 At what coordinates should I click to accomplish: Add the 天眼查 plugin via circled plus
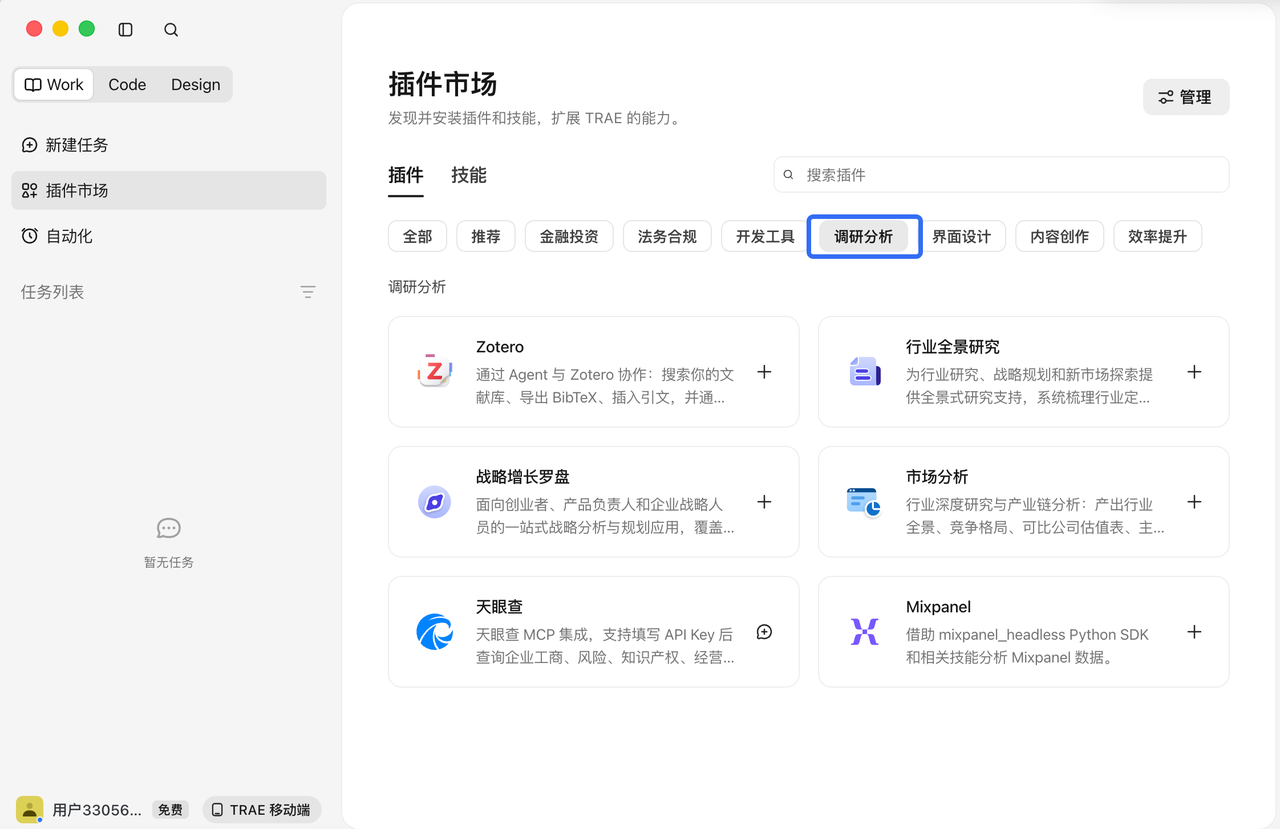764,632
